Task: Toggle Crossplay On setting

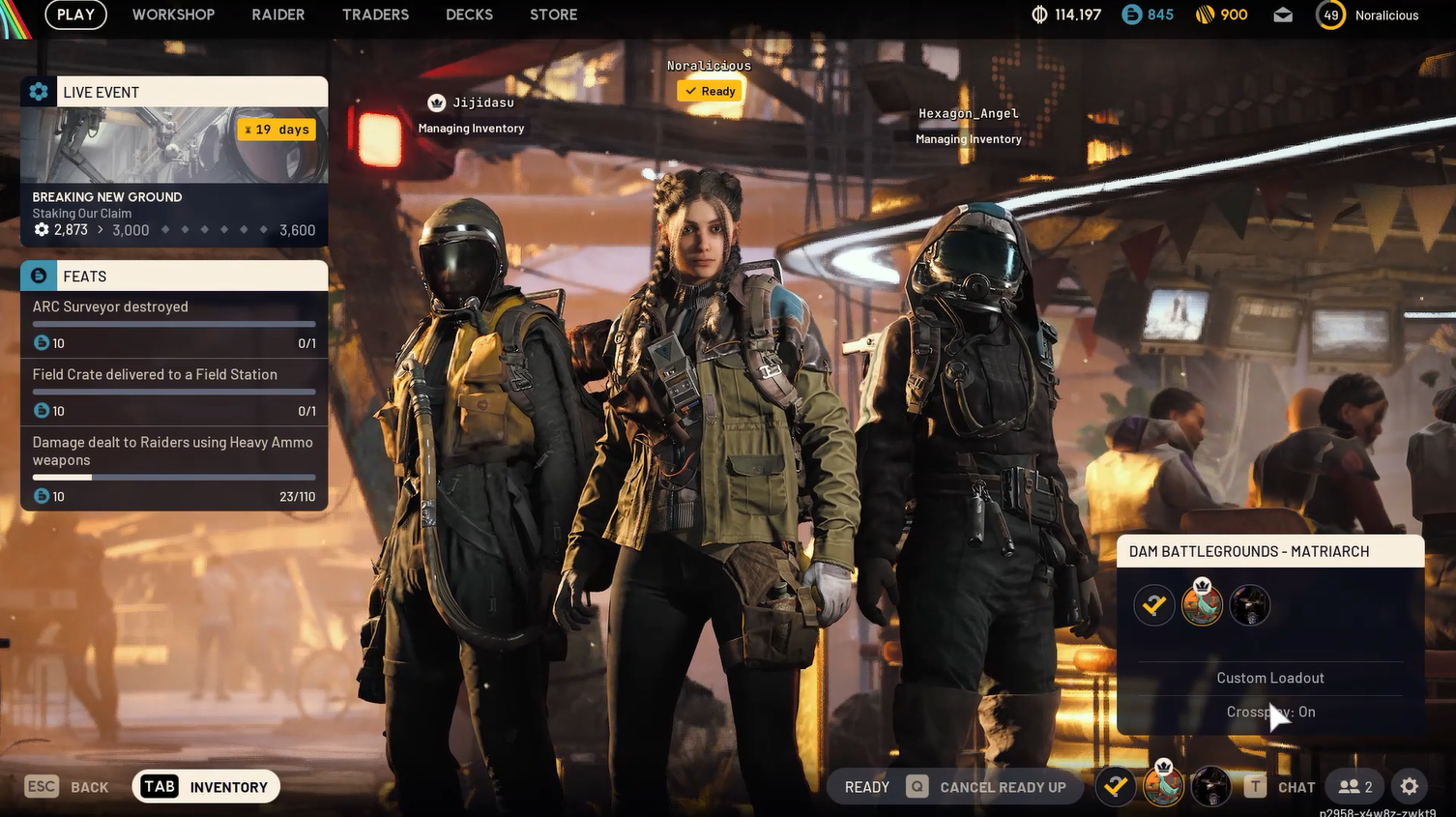Action: click(1270, 713)
